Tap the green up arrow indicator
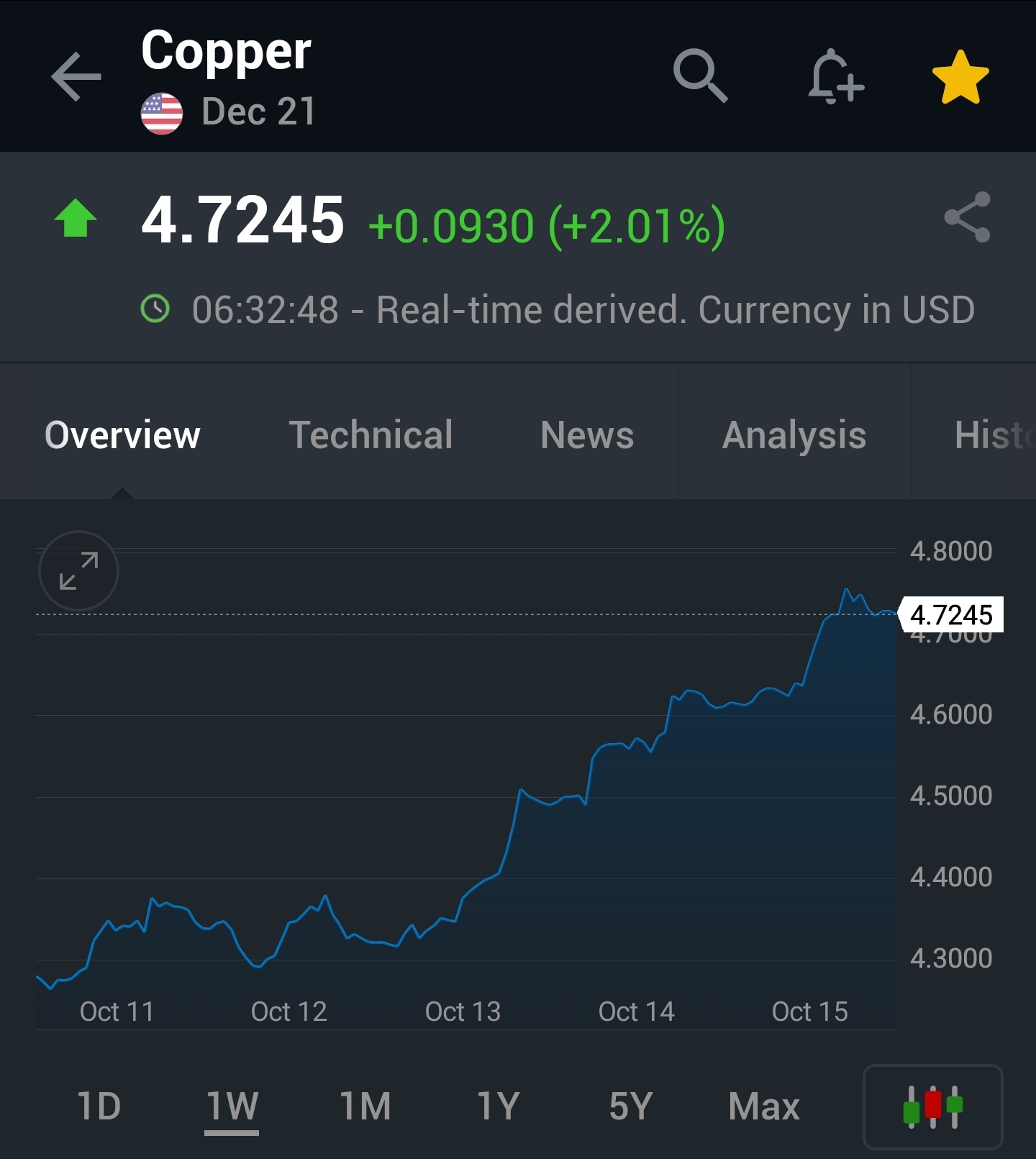 [x=76, y=218]
